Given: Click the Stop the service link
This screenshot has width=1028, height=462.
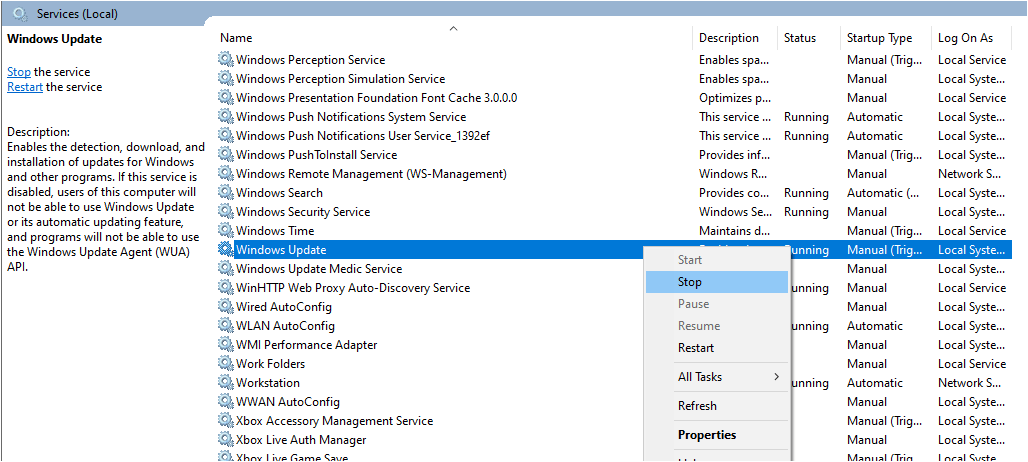Looking at the screenshot, I should click(18, 72).
